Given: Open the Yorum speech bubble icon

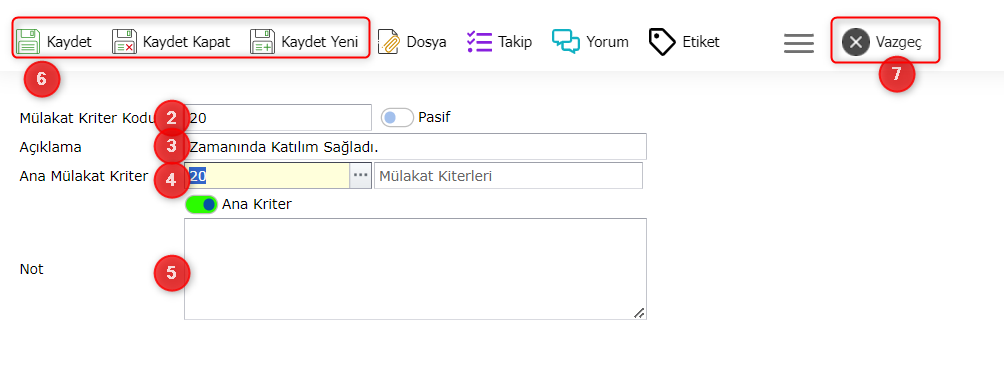Looking at the screenshot, I should (565, 42).
